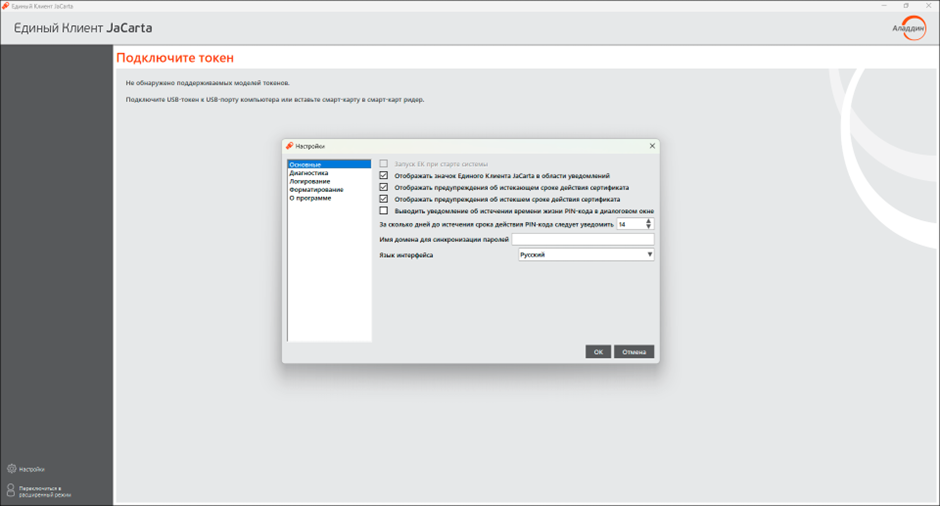Enable PIN lifetime expiry notification in dialog window
The height and width of the screenshot is (506, 940).
tap(384, 211)
